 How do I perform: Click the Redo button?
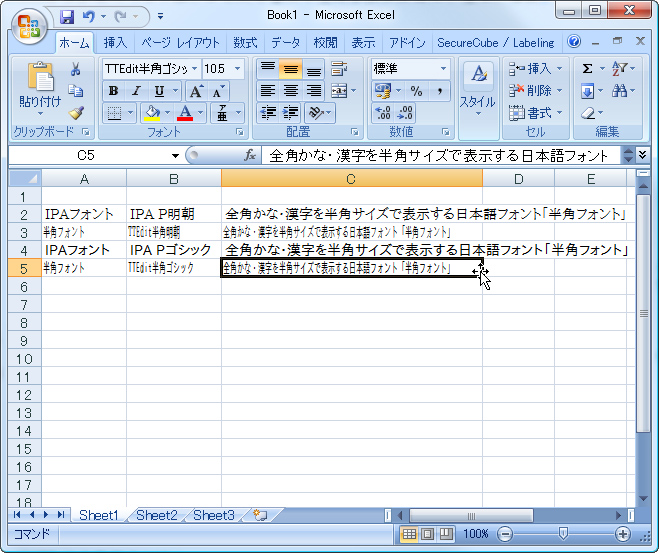[121, 16]
